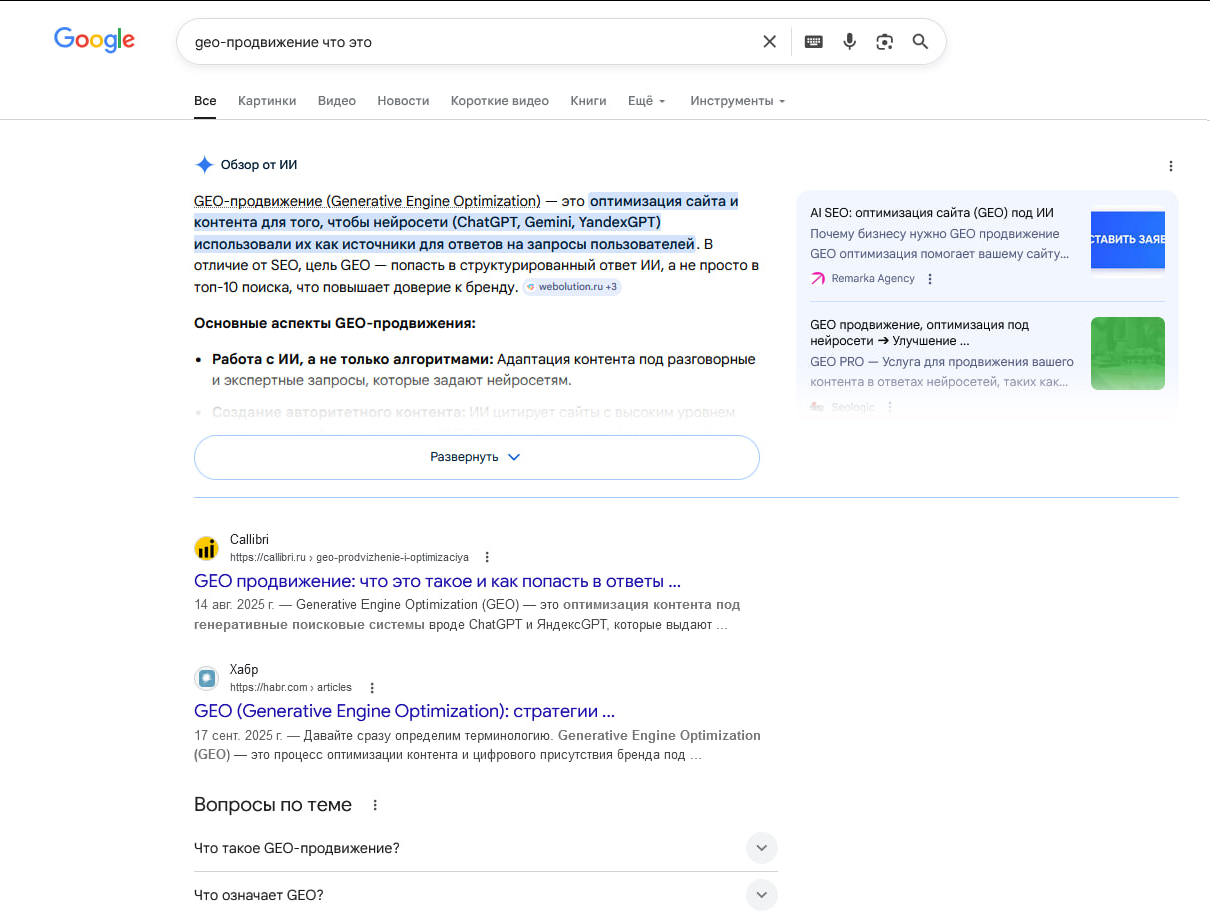This screenshot has height=913, width=1210.
Task: Click the on-screen keyboard icon
Action: pyautogui.click(x=813, y=41)
